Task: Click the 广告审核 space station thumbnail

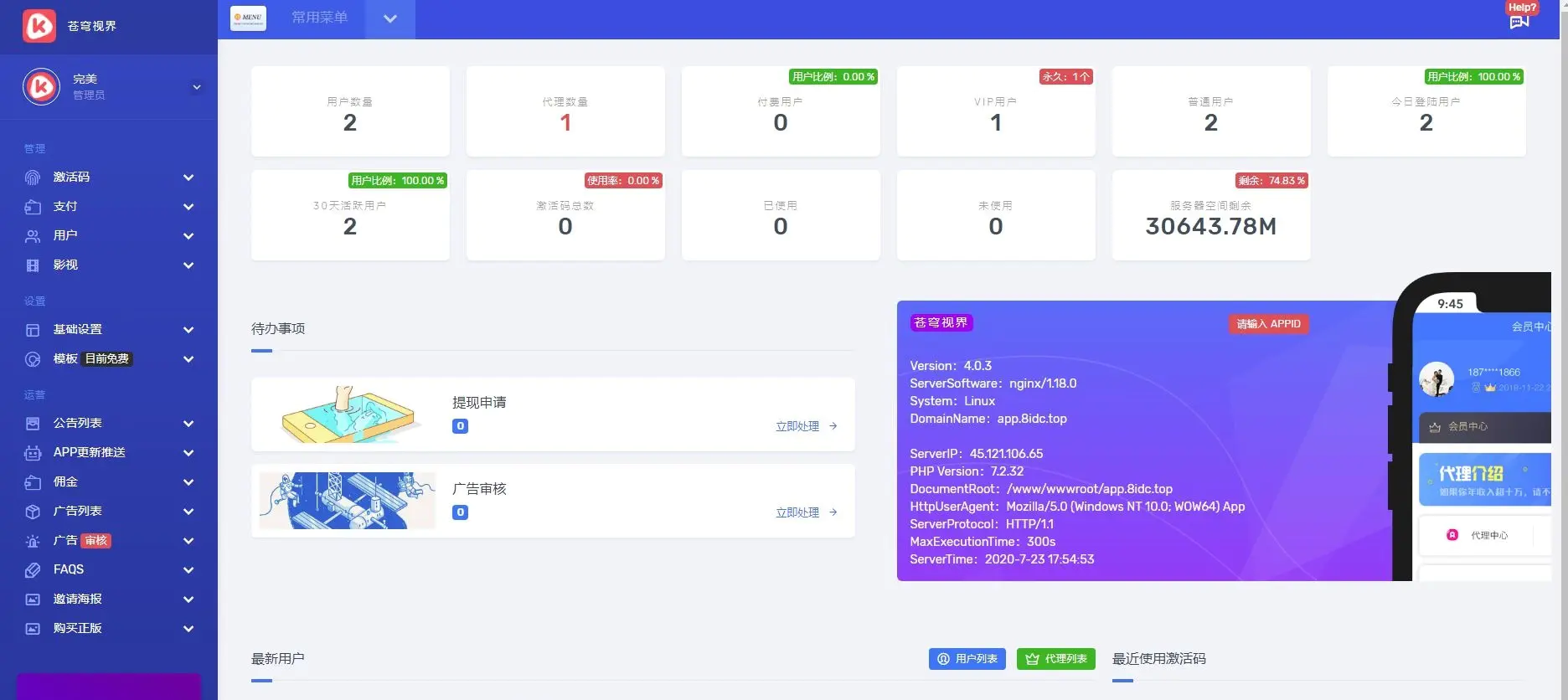Action: coord(348,501)
